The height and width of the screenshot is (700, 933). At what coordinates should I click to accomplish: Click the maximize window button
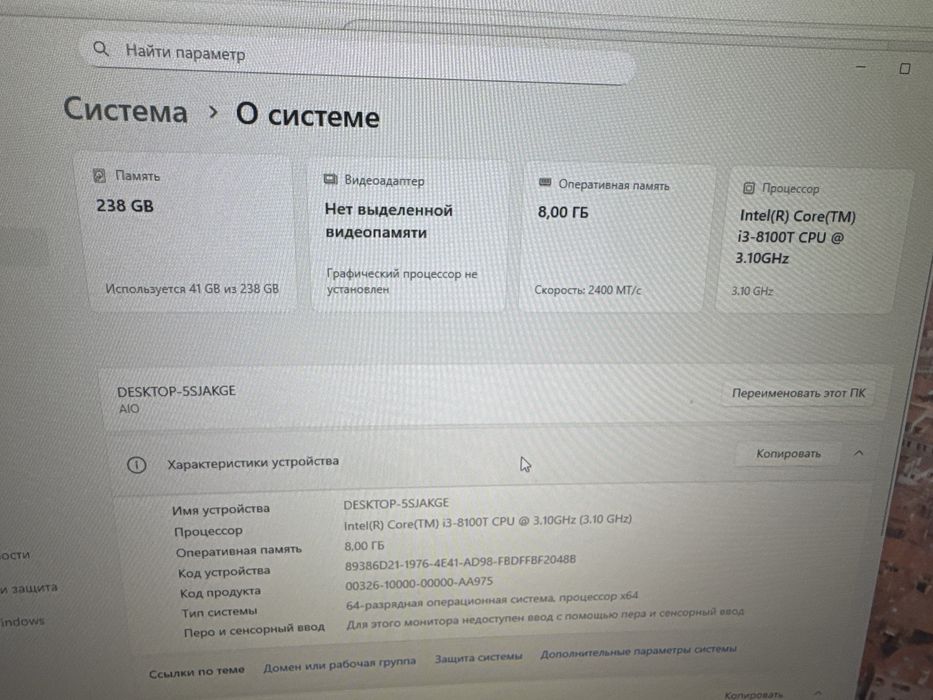[904, 68]
